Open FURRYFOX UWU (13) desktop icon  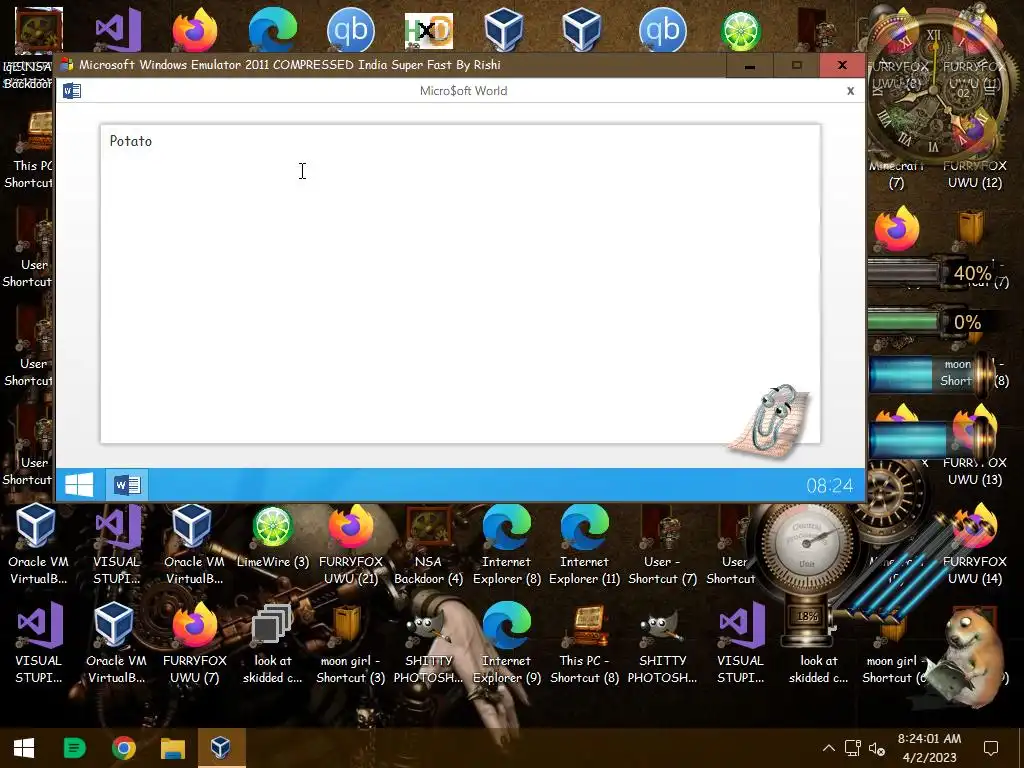(974, 446)
